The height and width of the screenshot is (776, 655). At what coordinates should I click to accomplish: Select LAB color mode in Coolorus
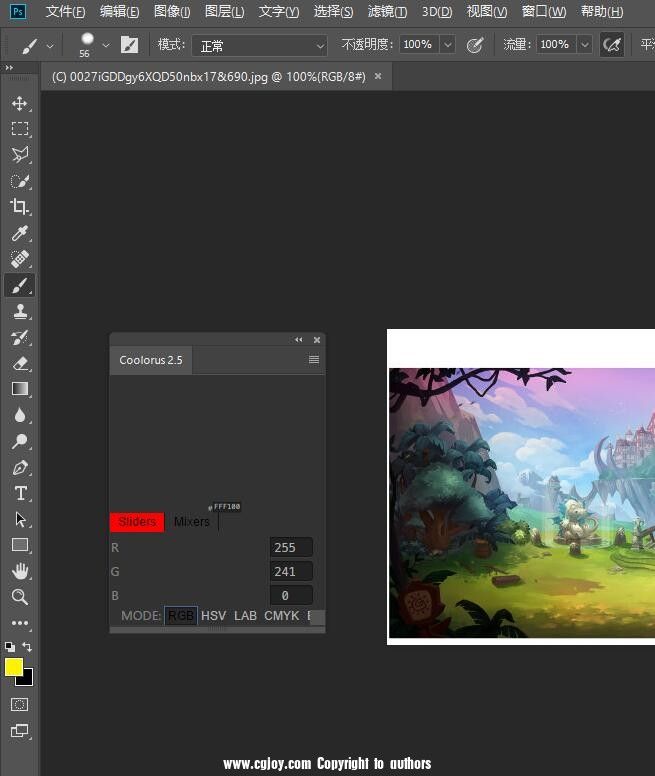pyautogui.click(x=245, y=616)
